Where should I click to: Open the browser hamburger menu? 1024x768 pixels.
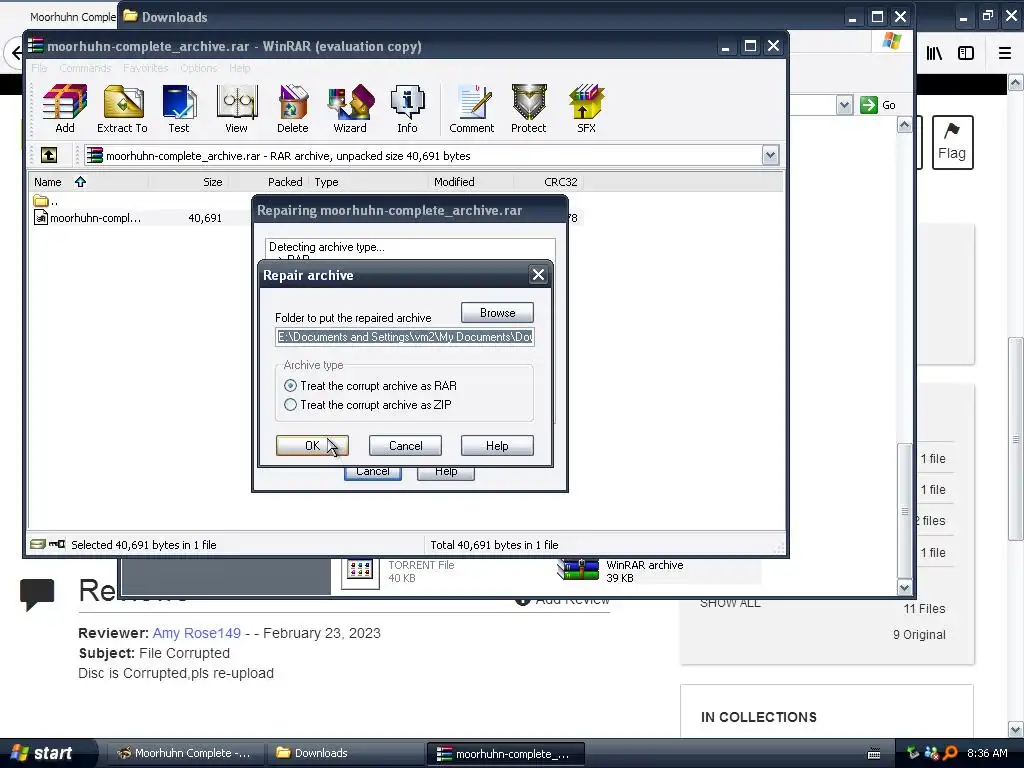[x=1005, y=53]
